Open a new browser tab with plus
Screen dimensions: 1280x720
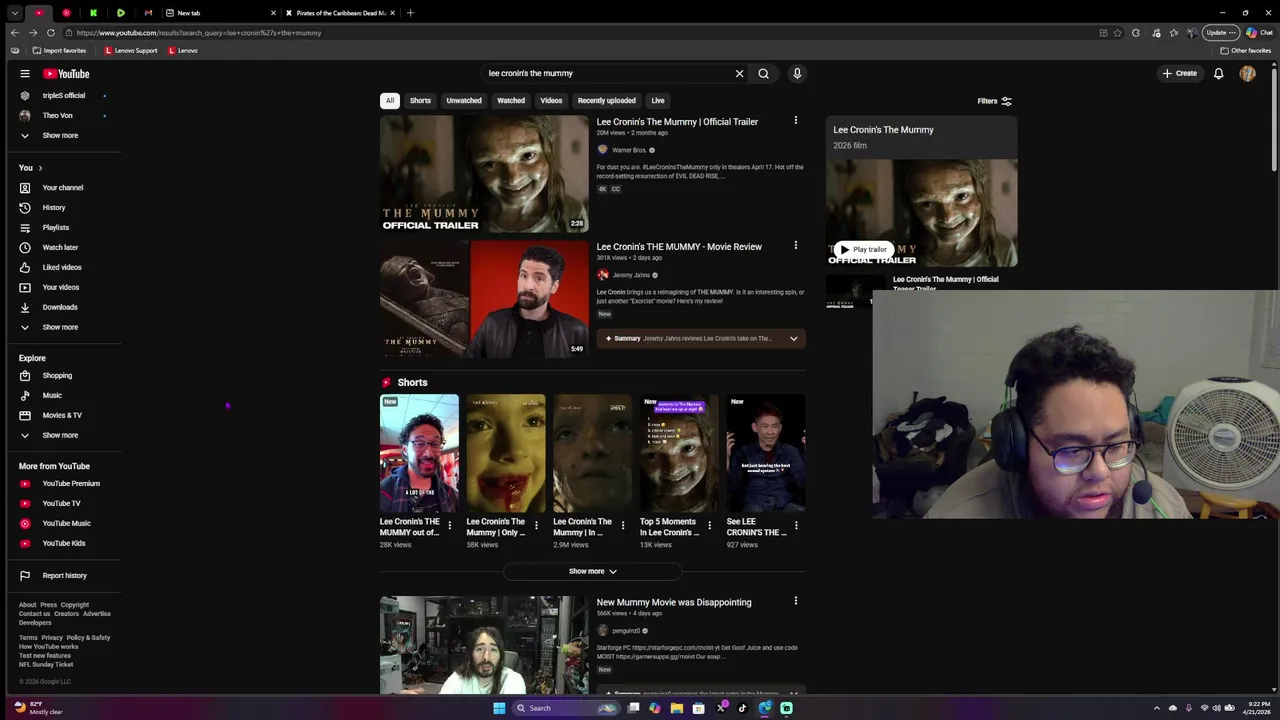(x=410, y=13)
